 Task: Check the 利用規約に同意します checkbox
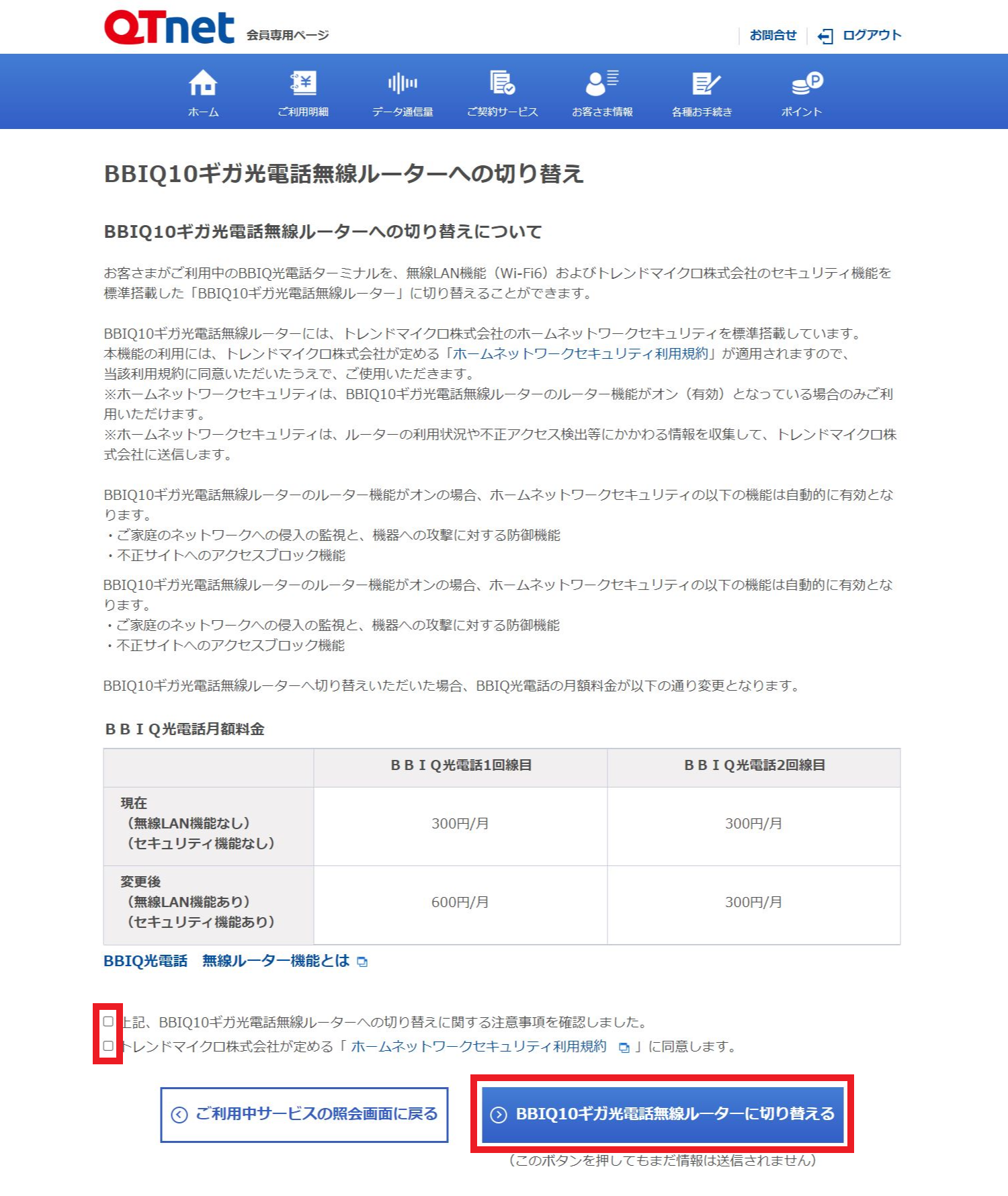pos(108,1046)
